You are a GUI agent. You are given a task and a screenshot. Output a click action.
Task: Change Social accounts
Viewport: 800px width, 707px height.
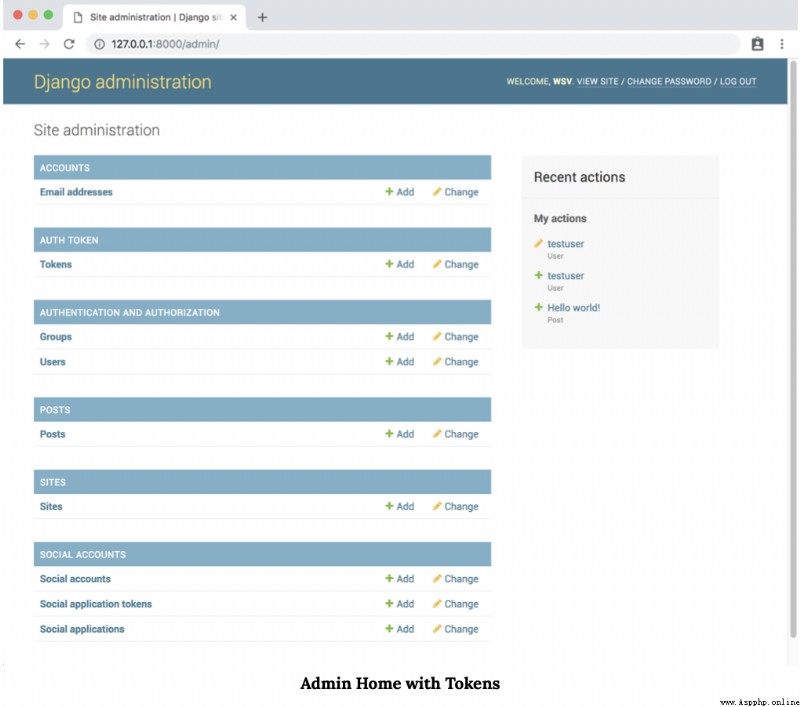coord(456,579)
